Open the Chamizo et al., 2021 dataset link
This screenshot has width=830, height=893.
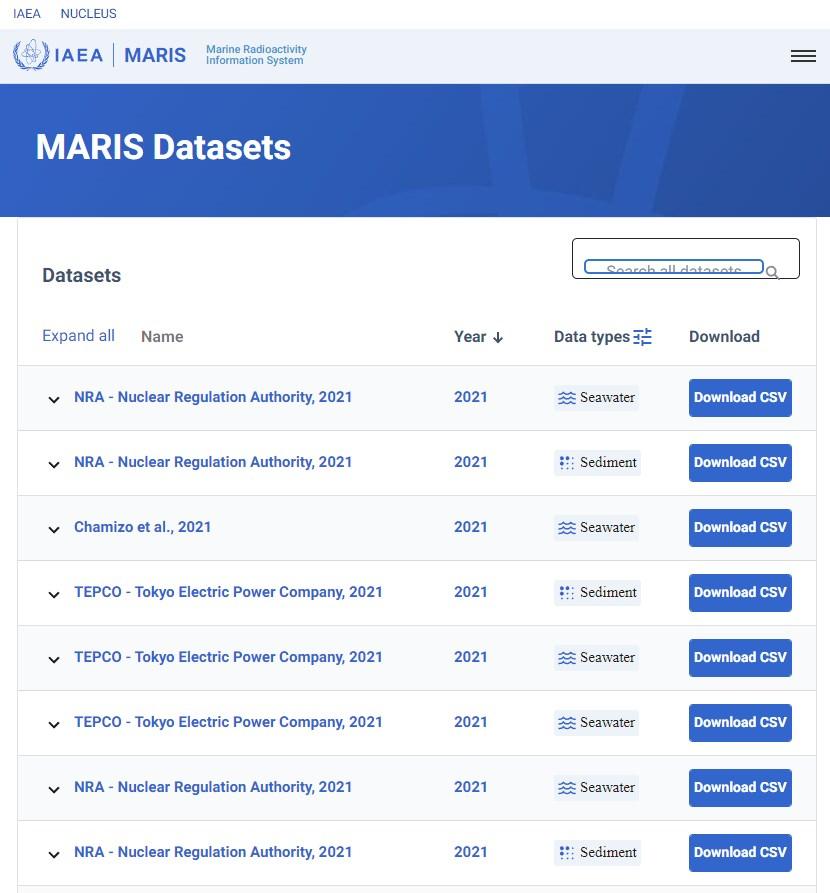click(142, 527)
